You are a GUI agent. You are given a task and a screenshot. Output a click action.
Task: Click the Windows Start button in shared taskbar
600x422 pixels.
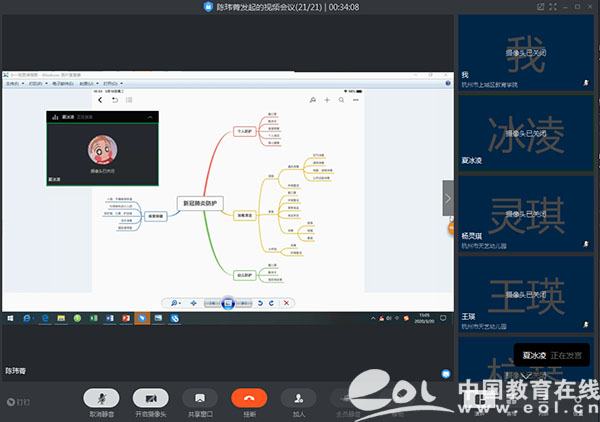tap(9, 318)
